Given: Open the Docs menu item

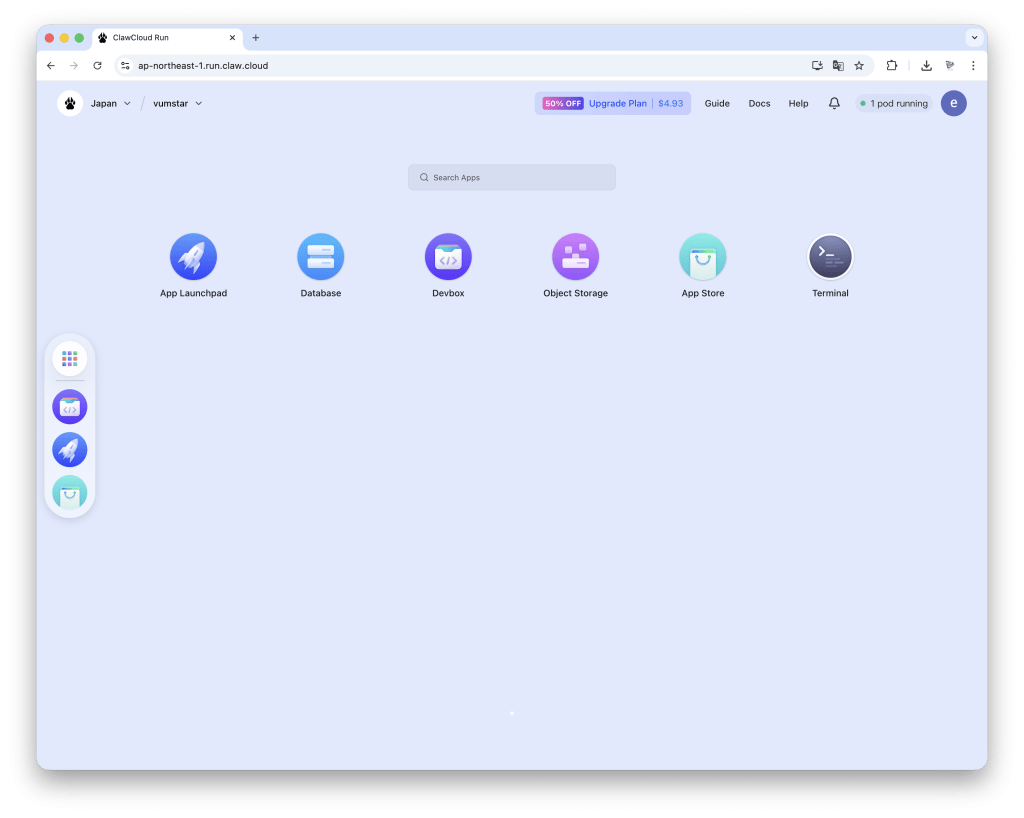Looking at the screenshot, I should (759, 103).
